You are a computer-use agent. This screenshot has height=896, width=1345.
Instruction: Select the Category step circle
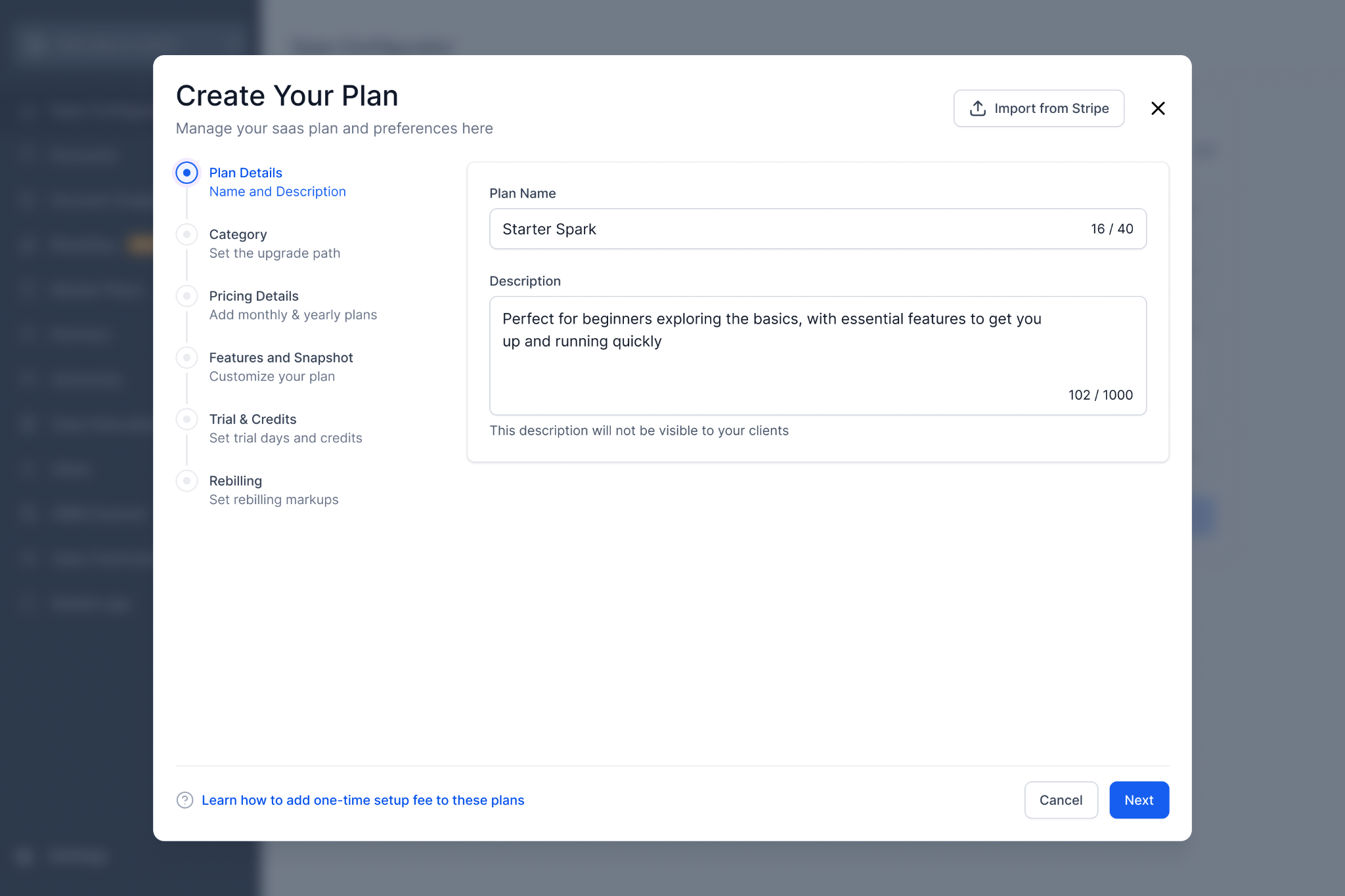pyautogui.click(x=187, y=234)
